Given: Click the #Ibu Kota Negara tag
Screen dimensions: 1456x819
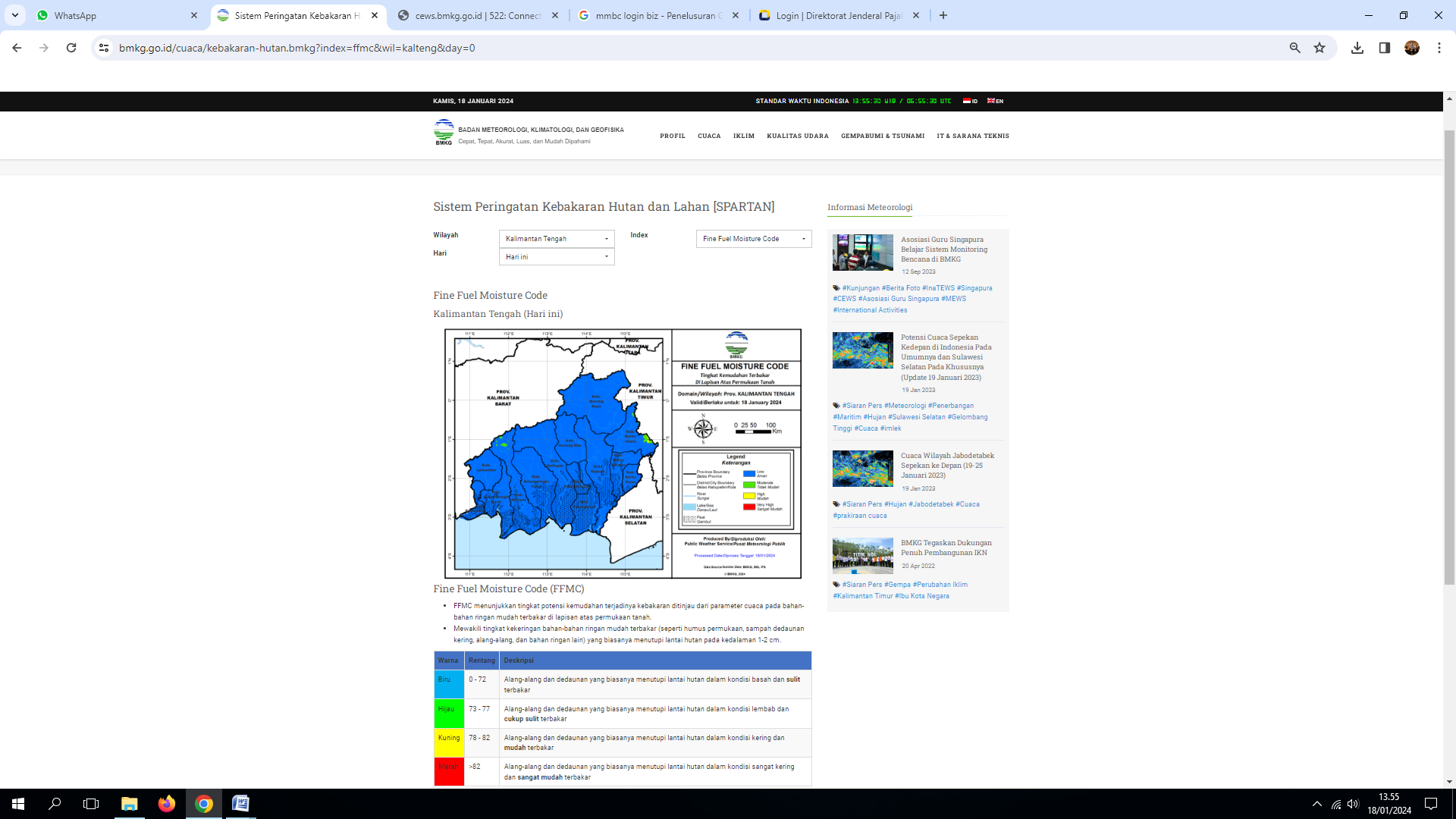Looking at the screenshot, I should [x=922, y=596].
